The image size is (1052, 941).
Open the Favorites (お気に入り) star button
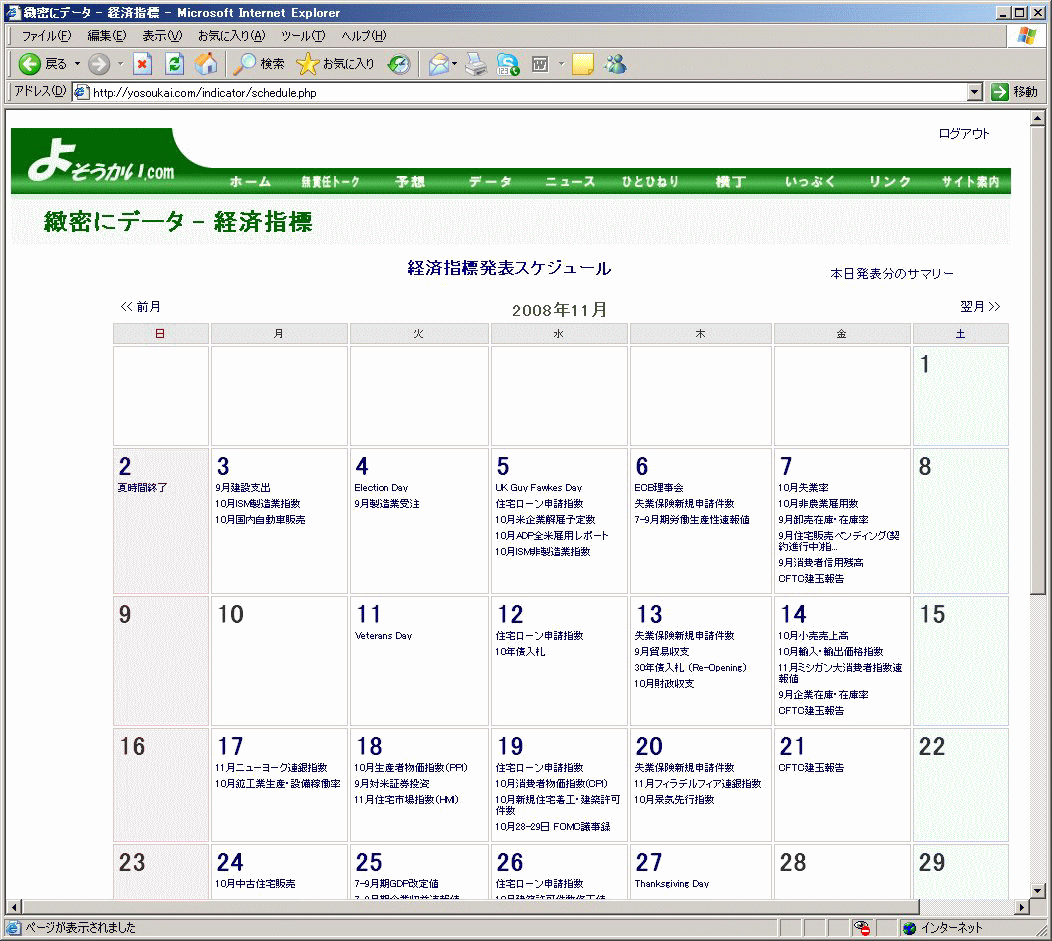click(x=335, y=64)
